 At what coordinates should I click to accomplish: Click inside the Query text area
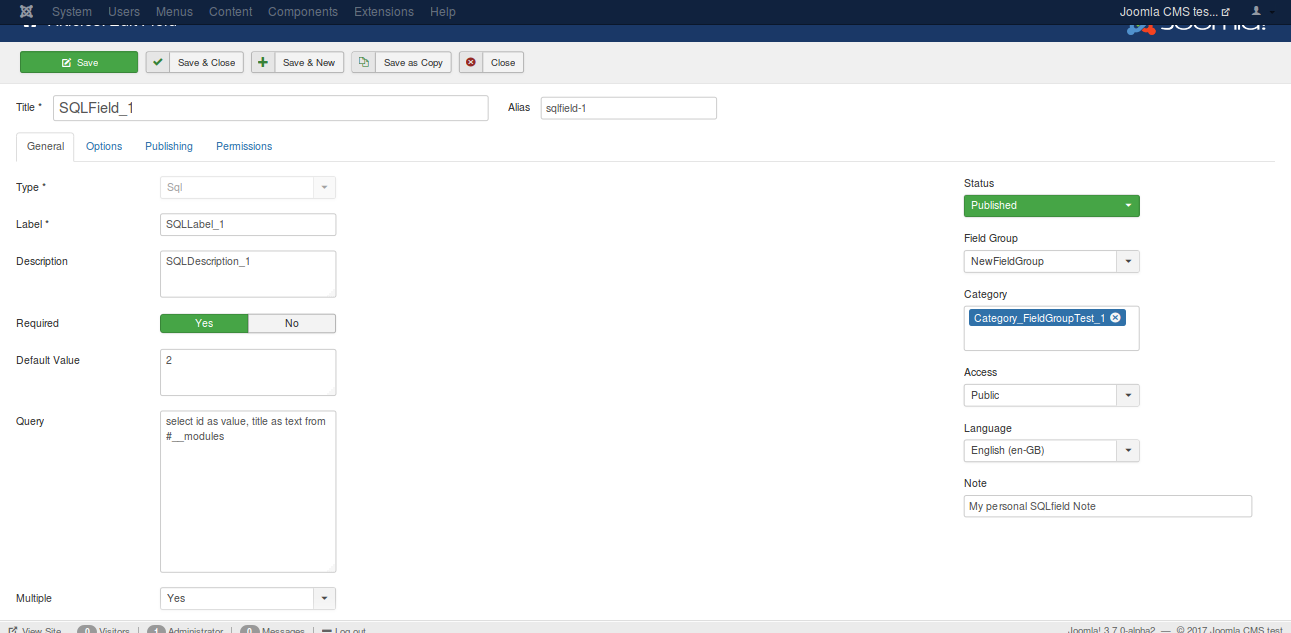tap(247, 490)
